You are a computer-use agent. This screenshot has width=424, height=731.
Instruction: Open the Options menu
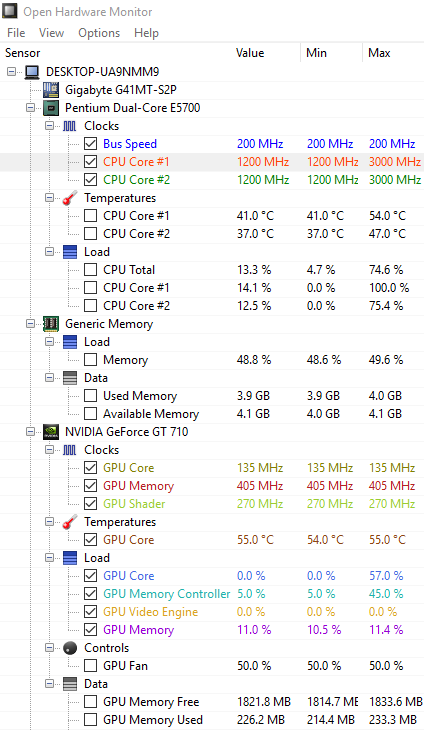tap(99, 33)
